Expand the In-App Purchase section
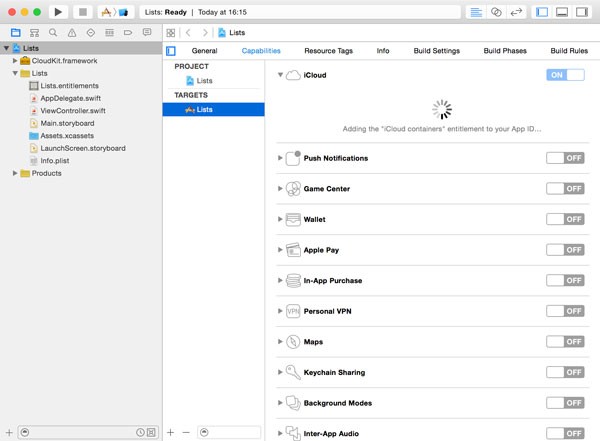 coord(280,281)
